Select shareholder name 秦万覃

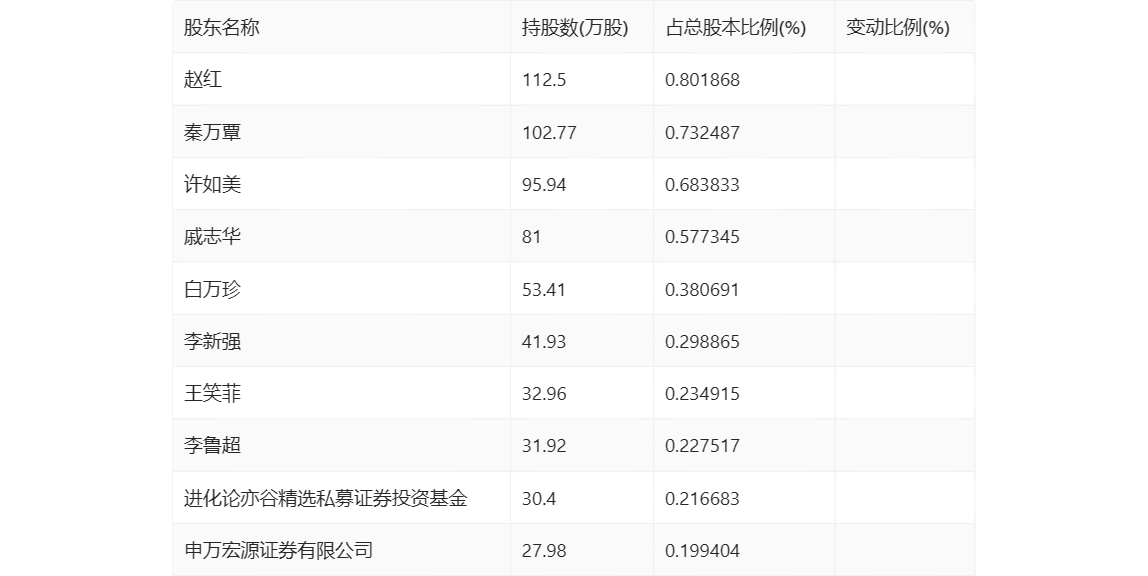[212, 132]
